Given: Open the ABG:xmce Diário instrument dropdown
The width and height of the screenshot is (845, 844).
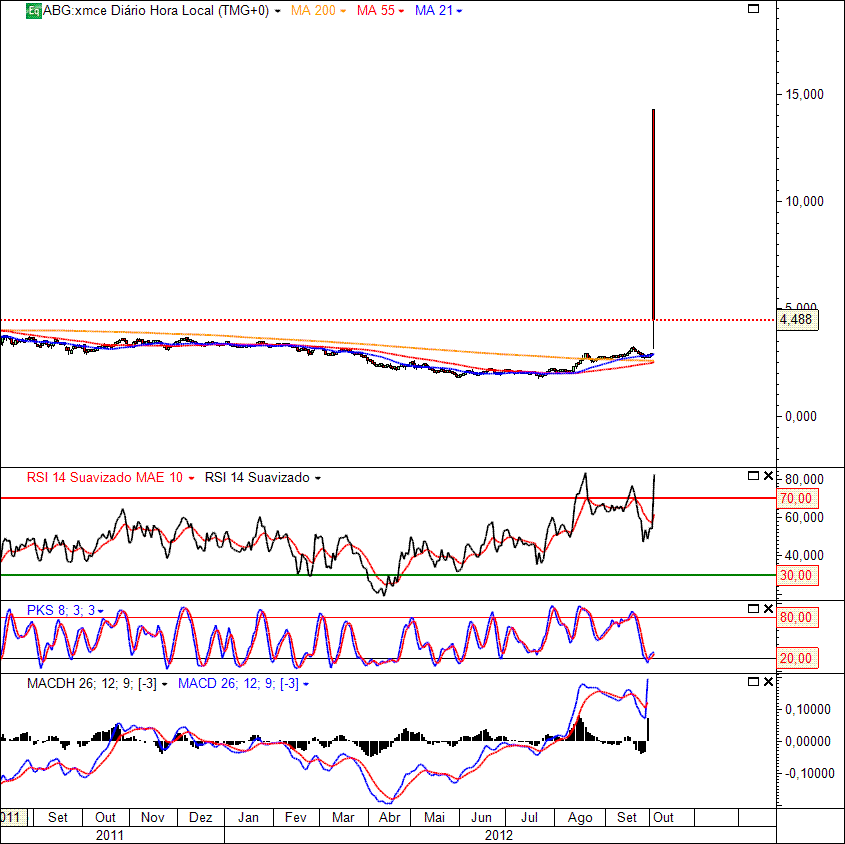Looking at the screenshot, I should 278,11.
